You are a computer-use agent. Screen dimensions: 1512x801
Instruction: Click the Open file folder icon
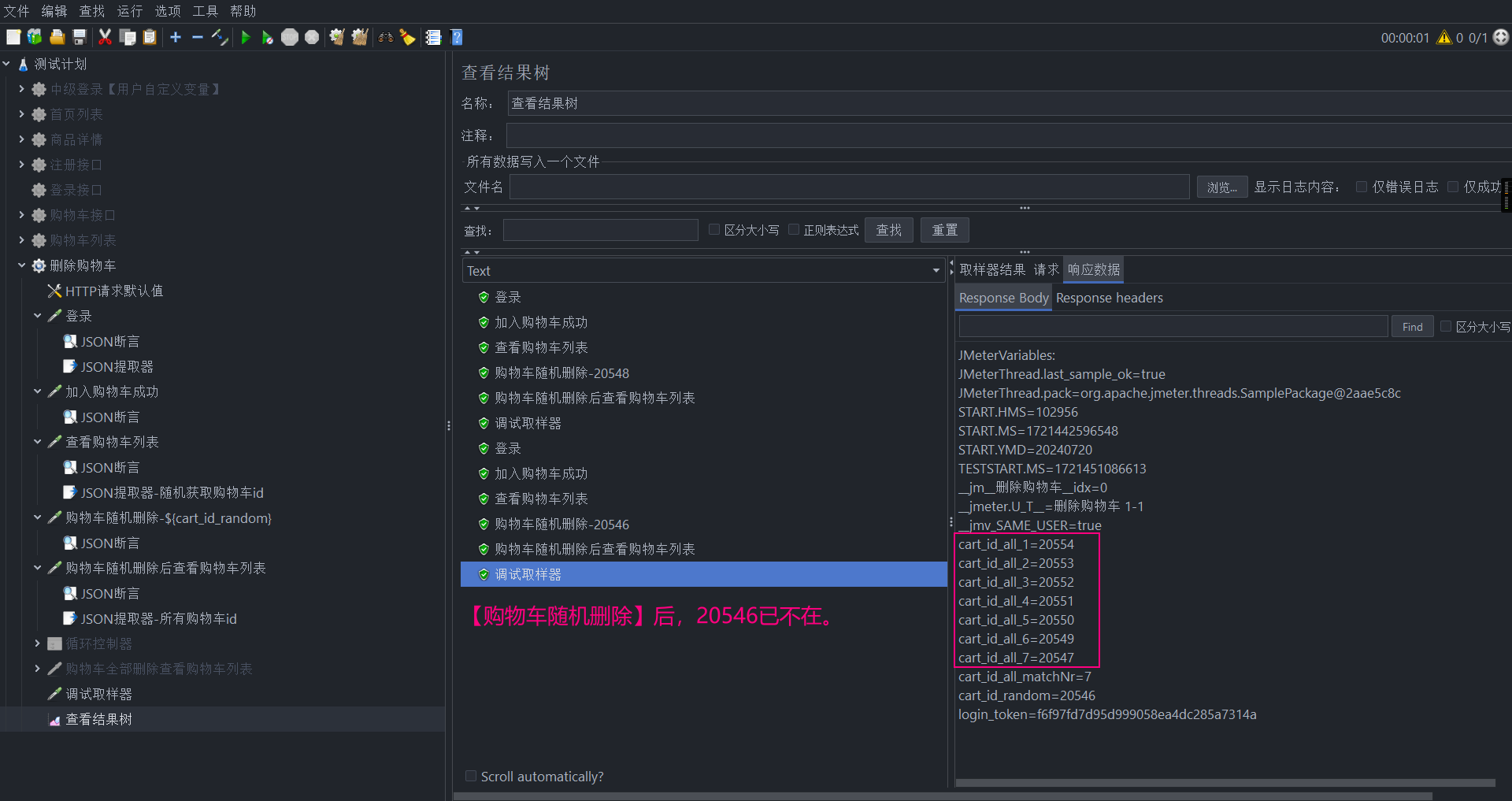pos(57,37)
